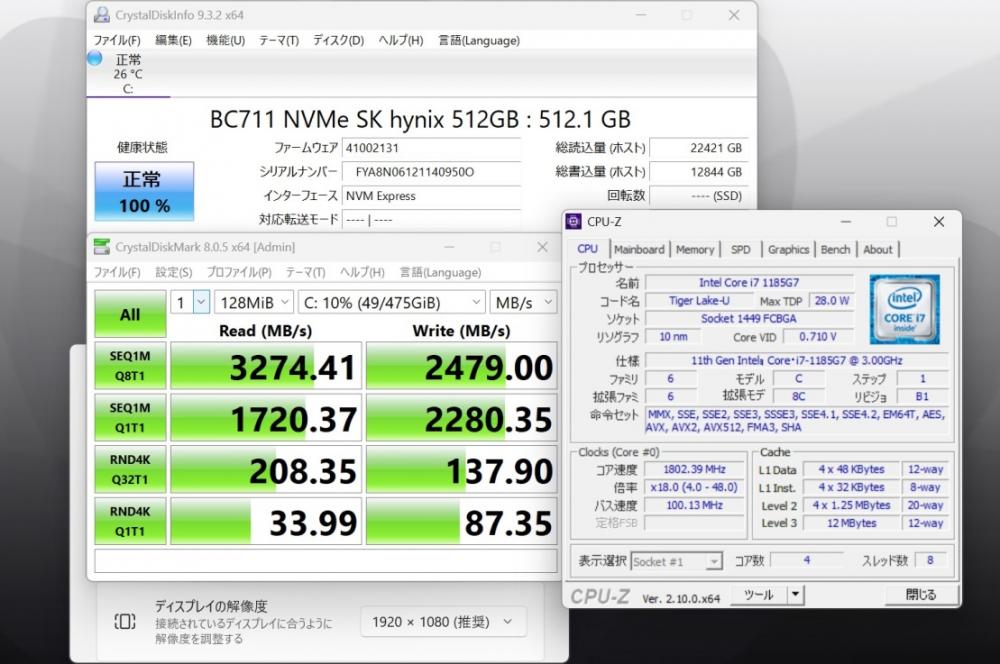Select the CPU tab in CPU-Z
Viewport: 1000px width, 664px height.
587,249
